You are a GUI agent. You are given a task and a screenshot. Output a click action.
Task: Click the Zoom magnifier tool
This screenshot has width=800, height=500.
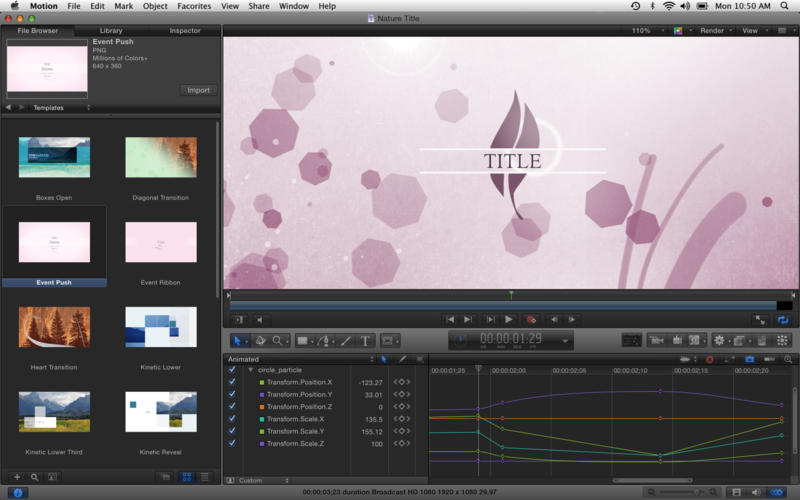[x=277, y=341]
